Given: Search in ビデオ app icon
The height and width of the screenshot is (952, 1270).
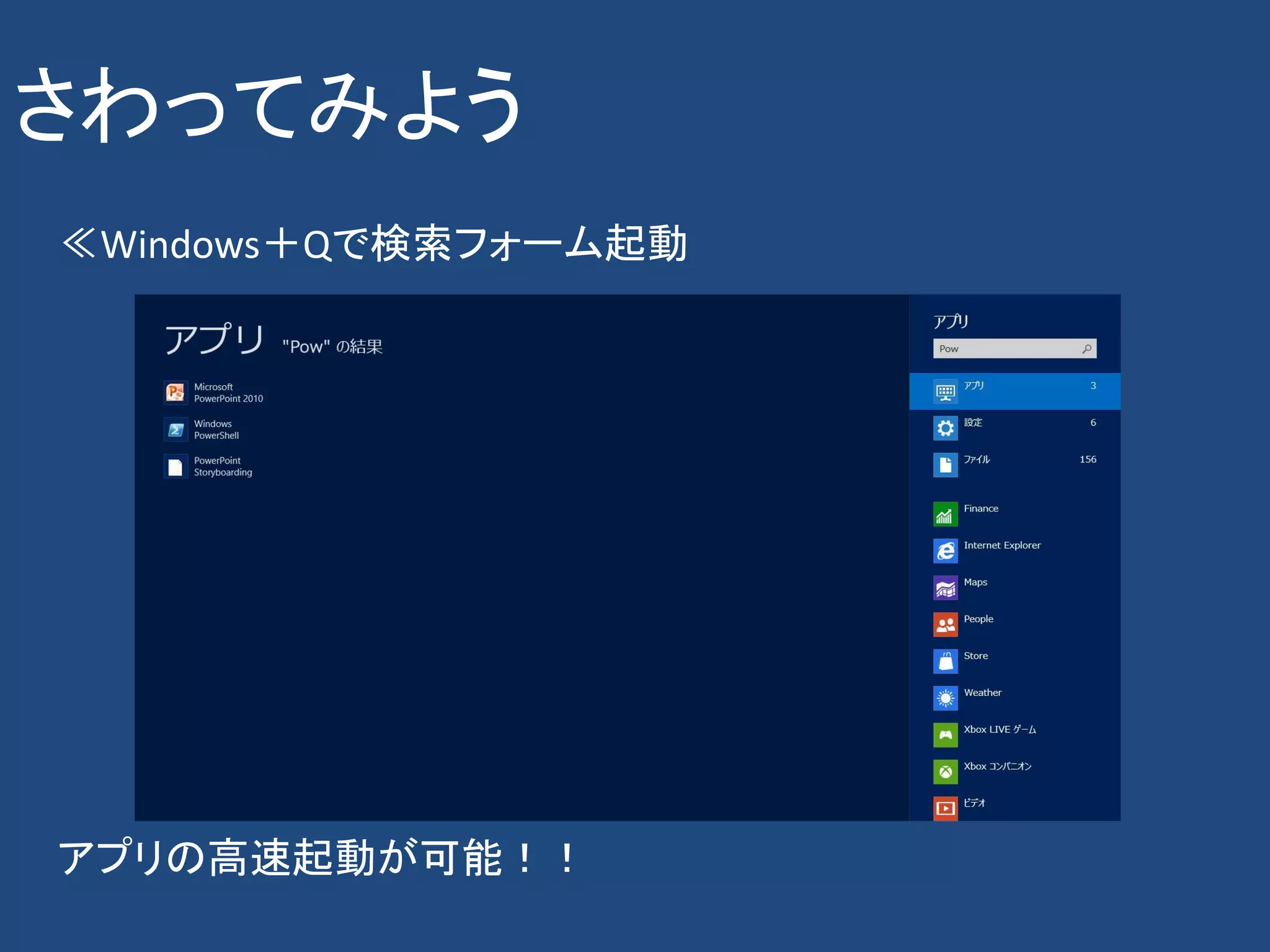Looking at the screenshot, I should (x=945, y=808).
